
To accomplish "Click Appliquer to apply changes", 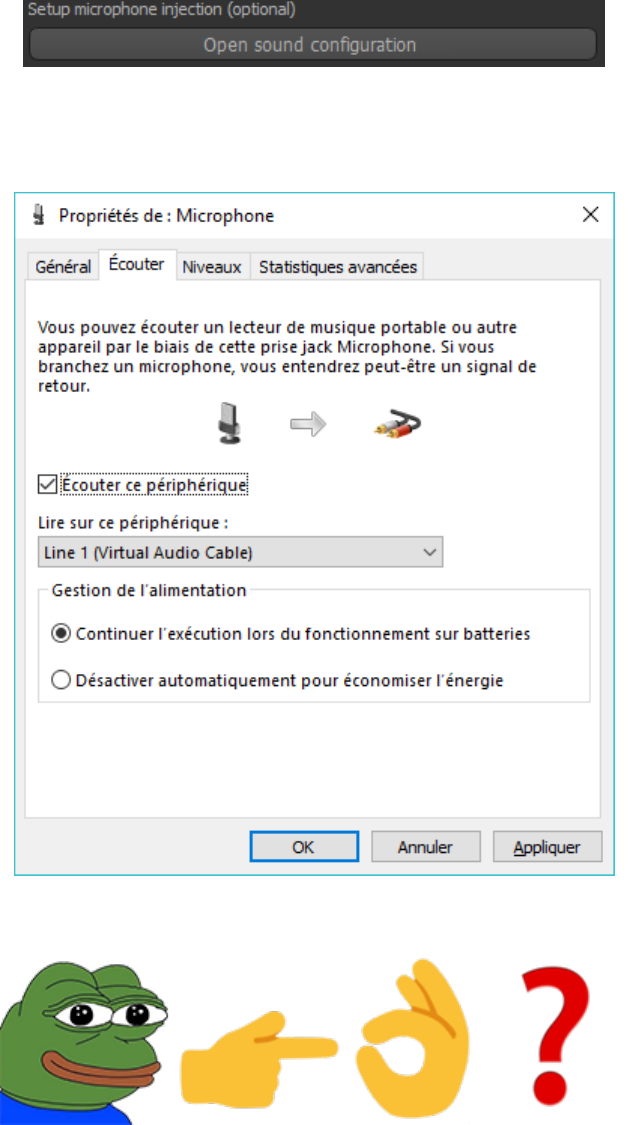I will [547, 847].
